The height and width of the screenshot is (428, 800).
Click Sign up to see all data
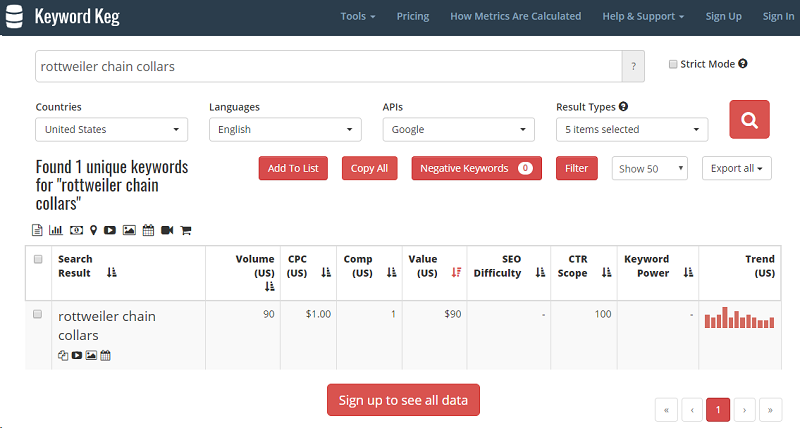click(x=403, y=400)
